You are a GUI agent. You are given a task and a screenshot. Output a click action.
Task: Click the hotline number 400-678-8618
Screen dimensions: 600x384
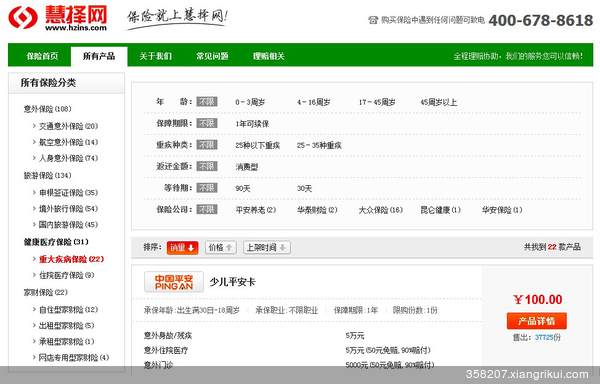(541, 20)
